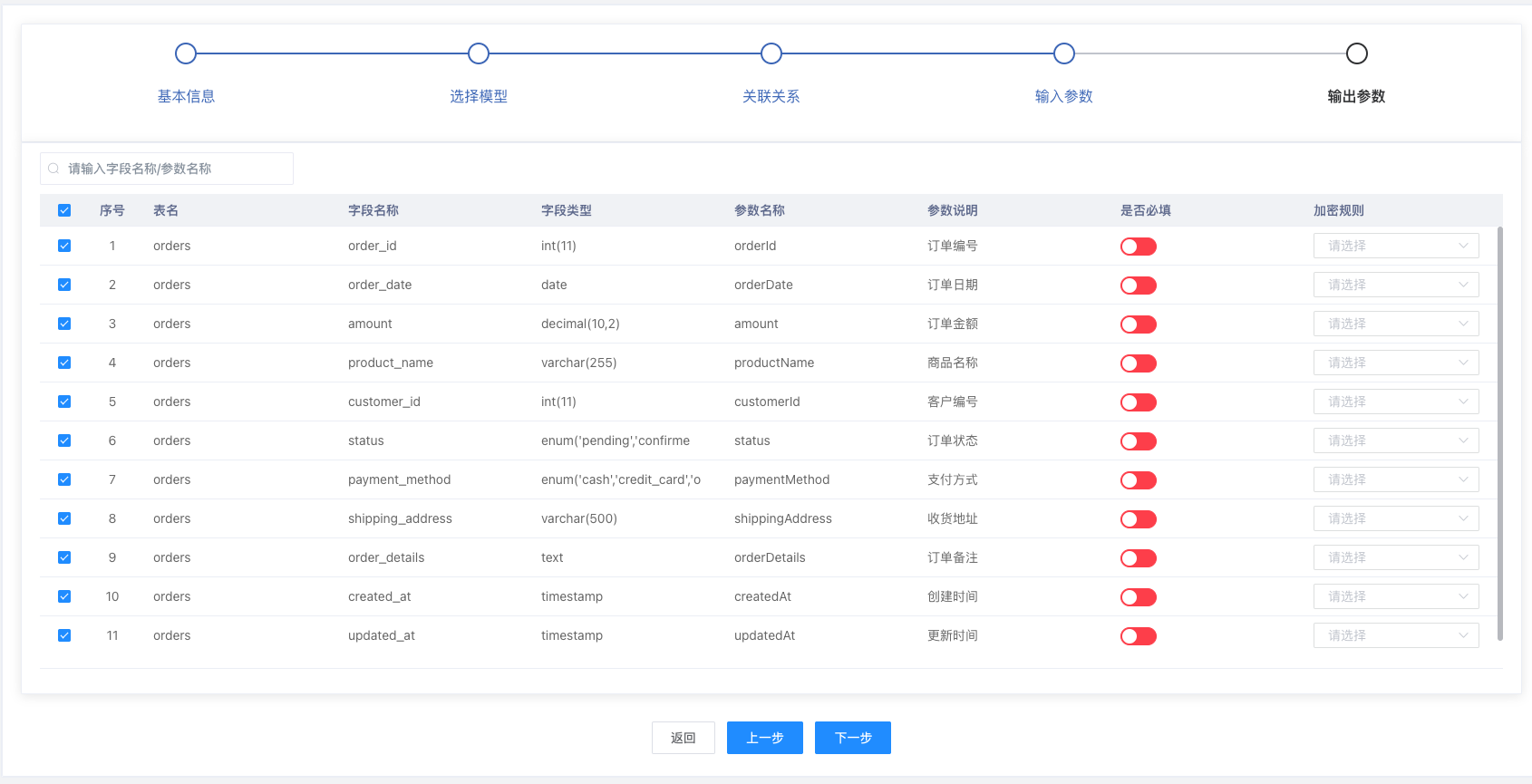
Task: Click the 下一步 button
Action: click(x=852, y=738)
